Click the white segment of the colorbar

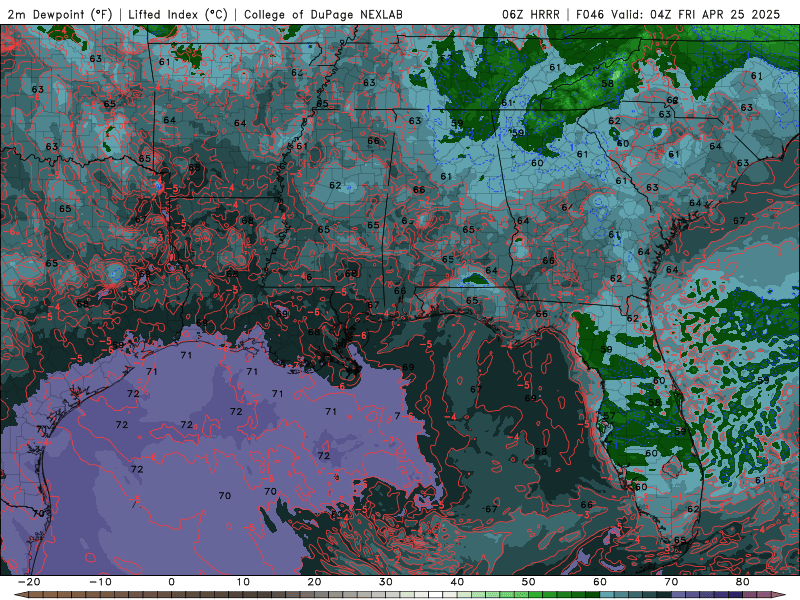click(435, 595)
